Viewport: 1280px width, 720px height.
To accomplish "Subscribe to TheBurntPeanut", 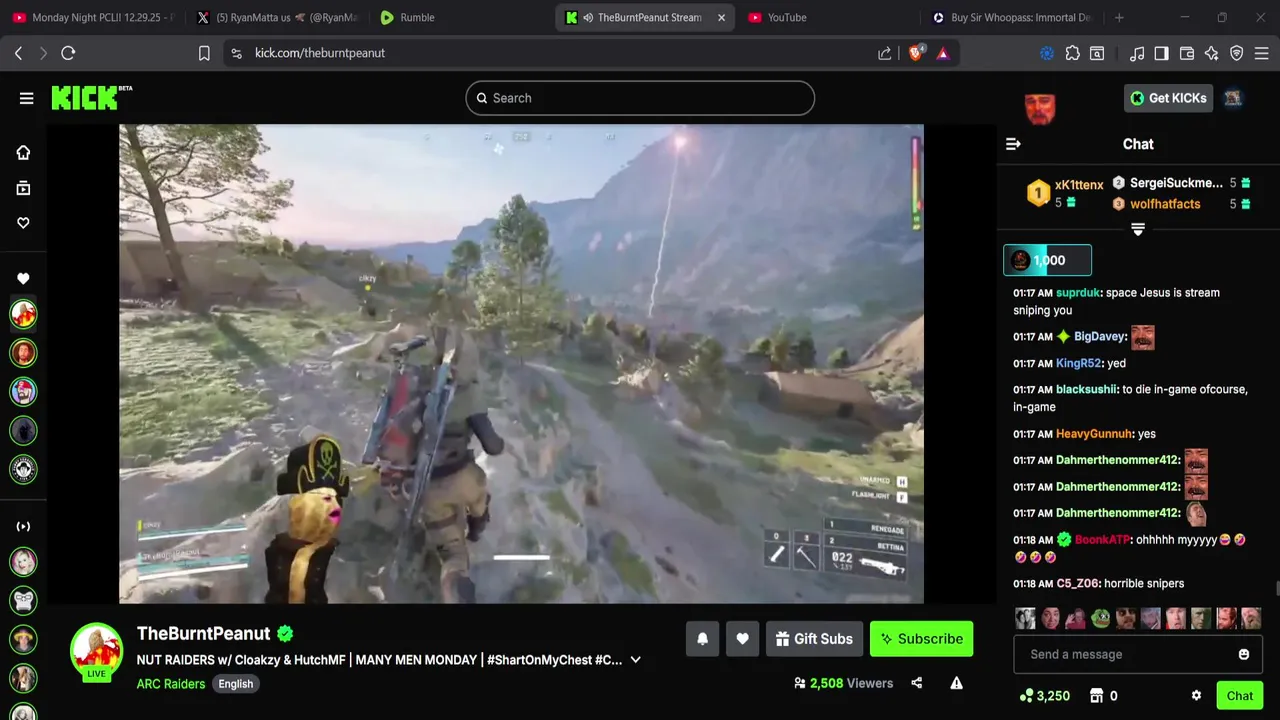I will (x=921, y=639).
